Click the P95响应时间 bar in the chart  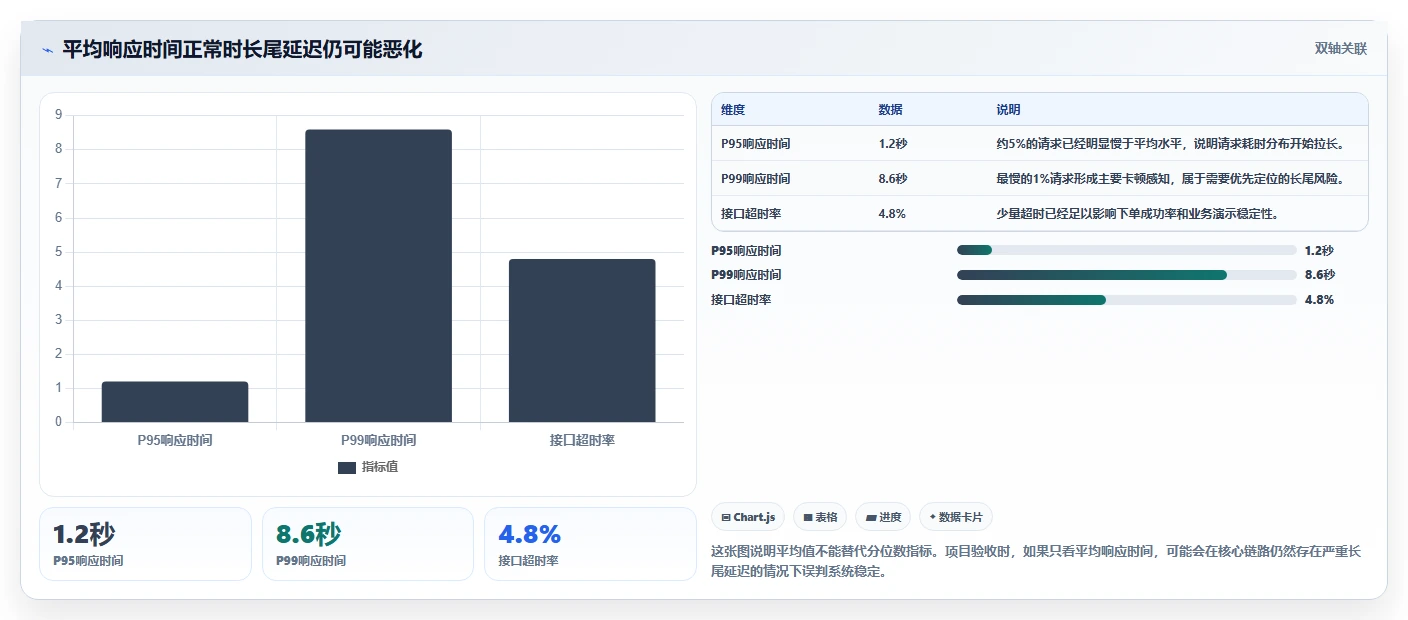pos(175,401)
